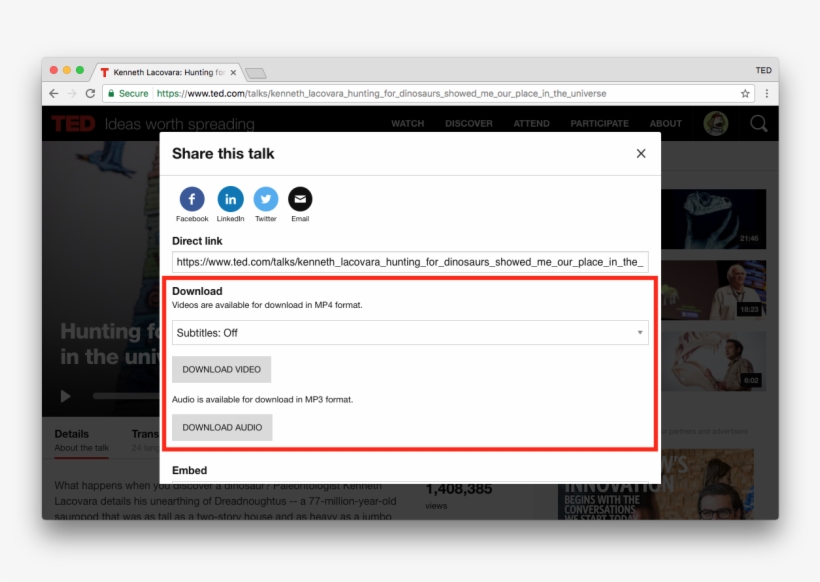Image resolution: width=820 pixels, height=582 pixels.
Task: Open the Subtitles dropdown
Action: 410,333
